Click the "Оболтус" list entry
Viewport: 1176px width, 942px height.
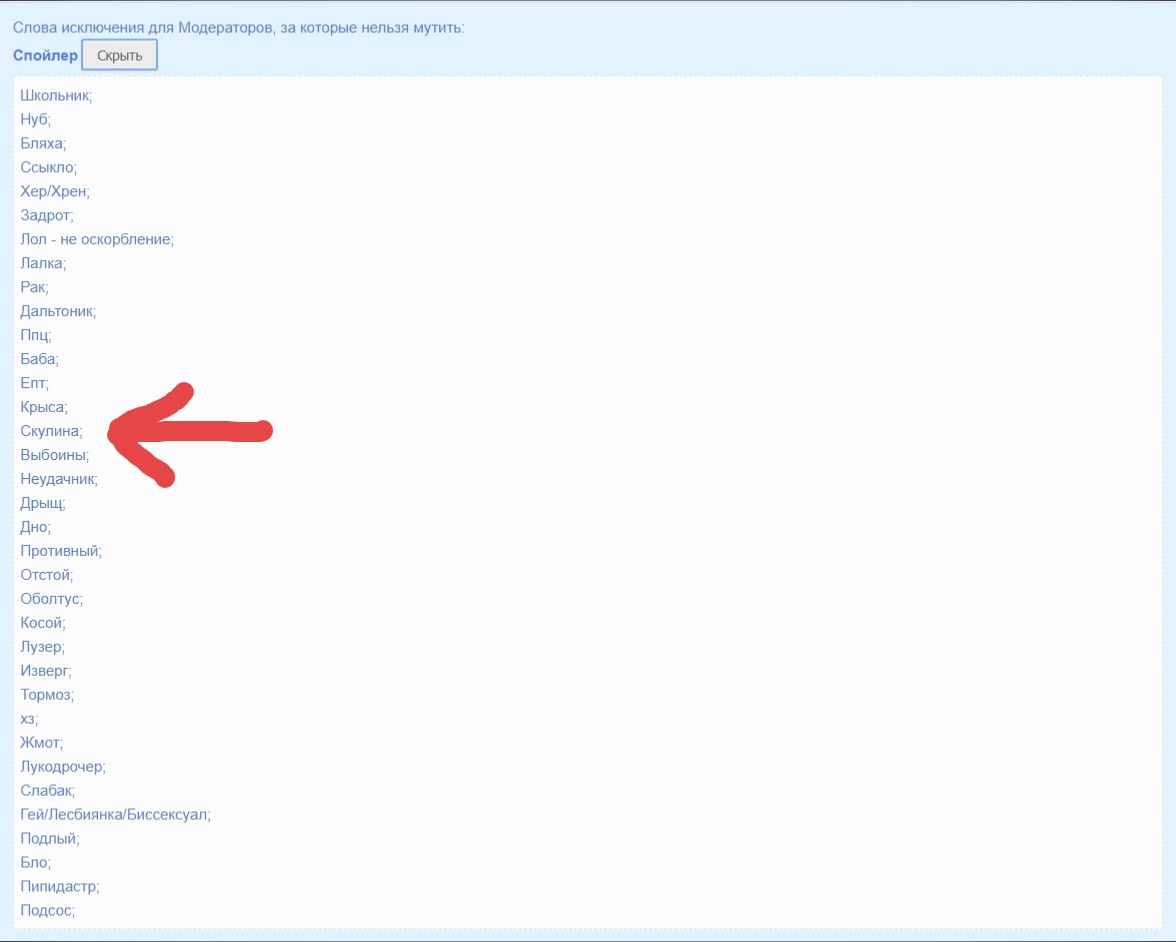click(x=51, y=599)
